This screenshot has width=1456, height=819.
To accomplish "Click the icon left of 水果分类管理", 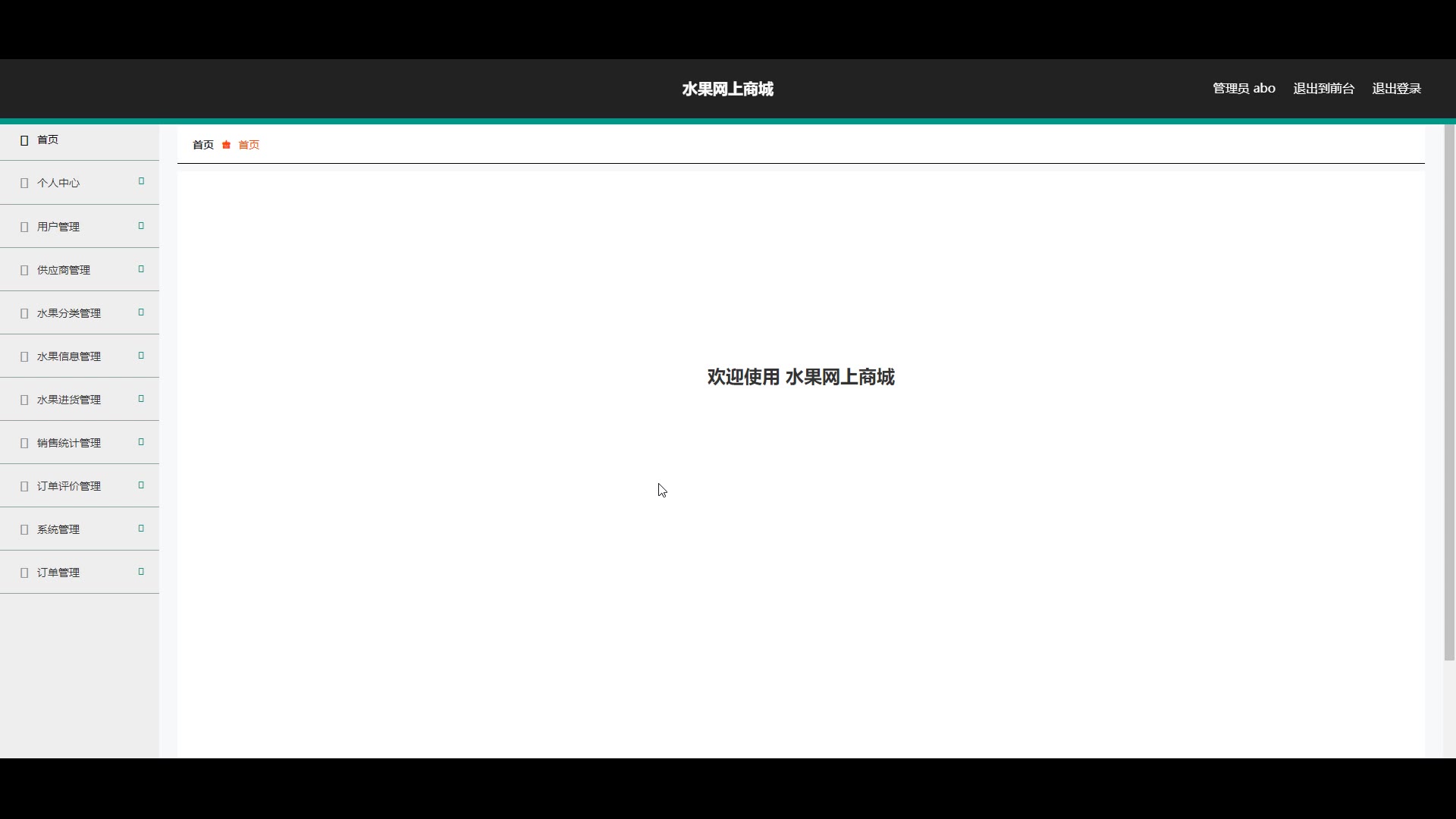I will click(x=24, y=313).
